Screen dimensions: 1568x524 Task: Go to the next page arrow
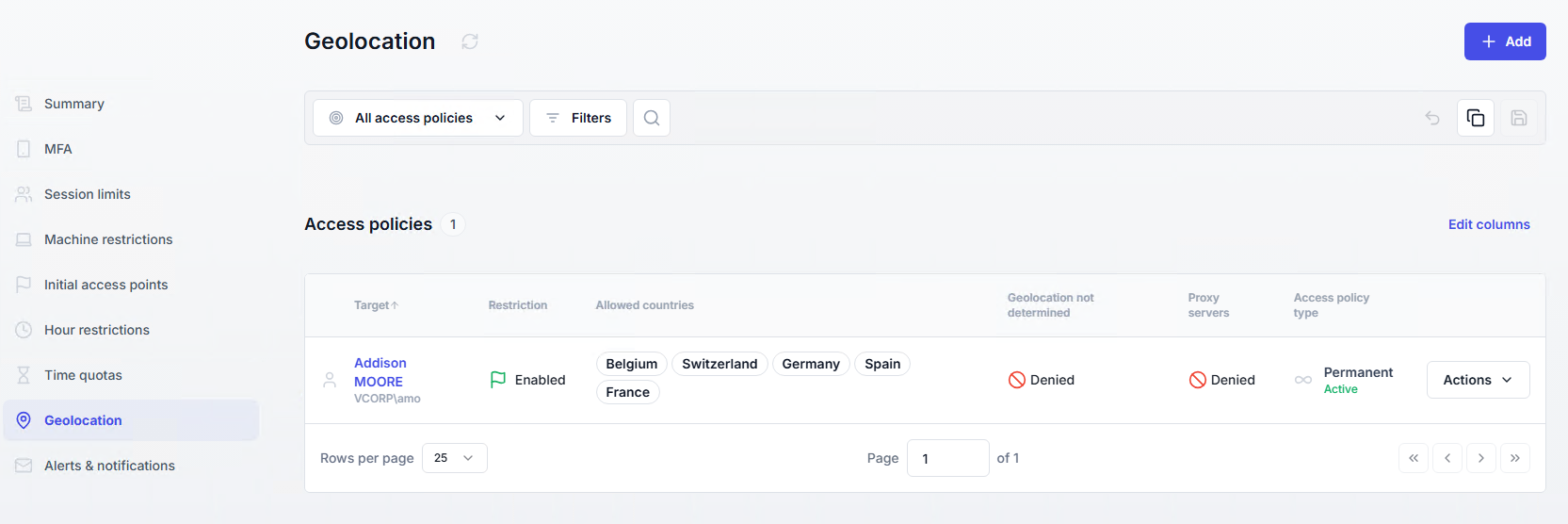coord(1481,458)
